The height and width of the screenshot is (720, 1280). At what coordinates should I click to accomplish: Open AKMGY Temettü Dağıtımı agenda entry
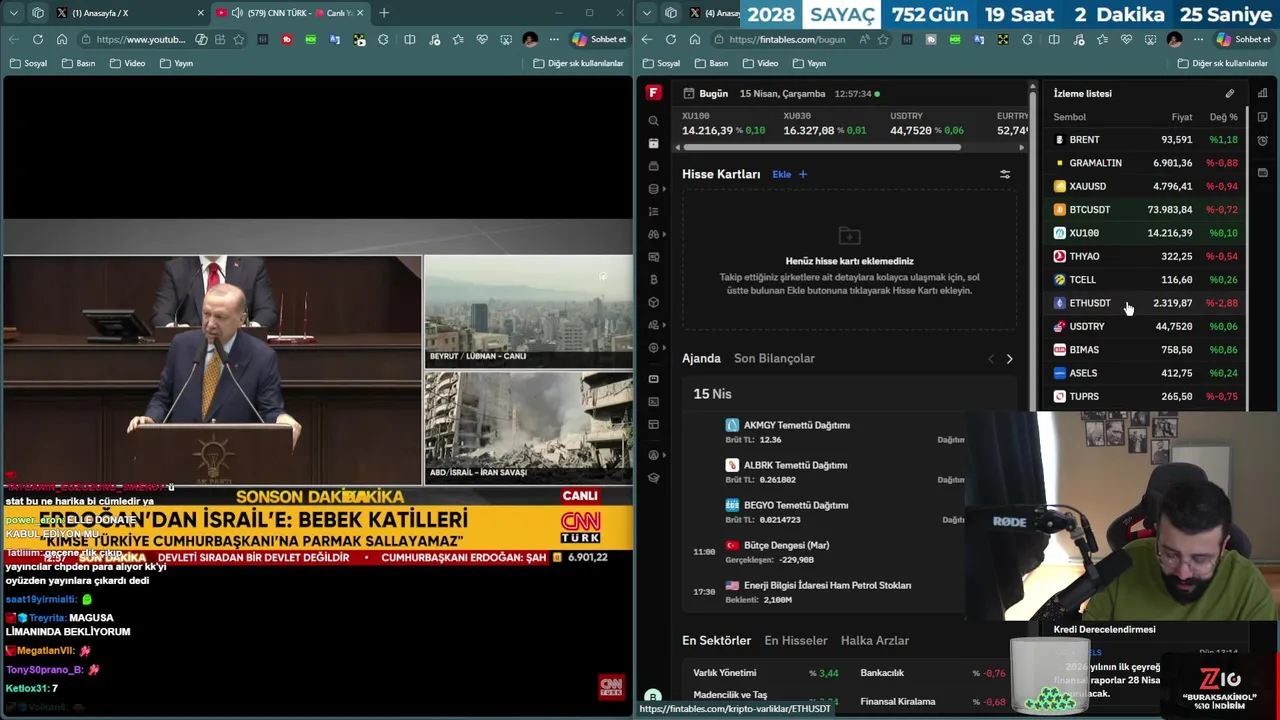tap(796, 425)
